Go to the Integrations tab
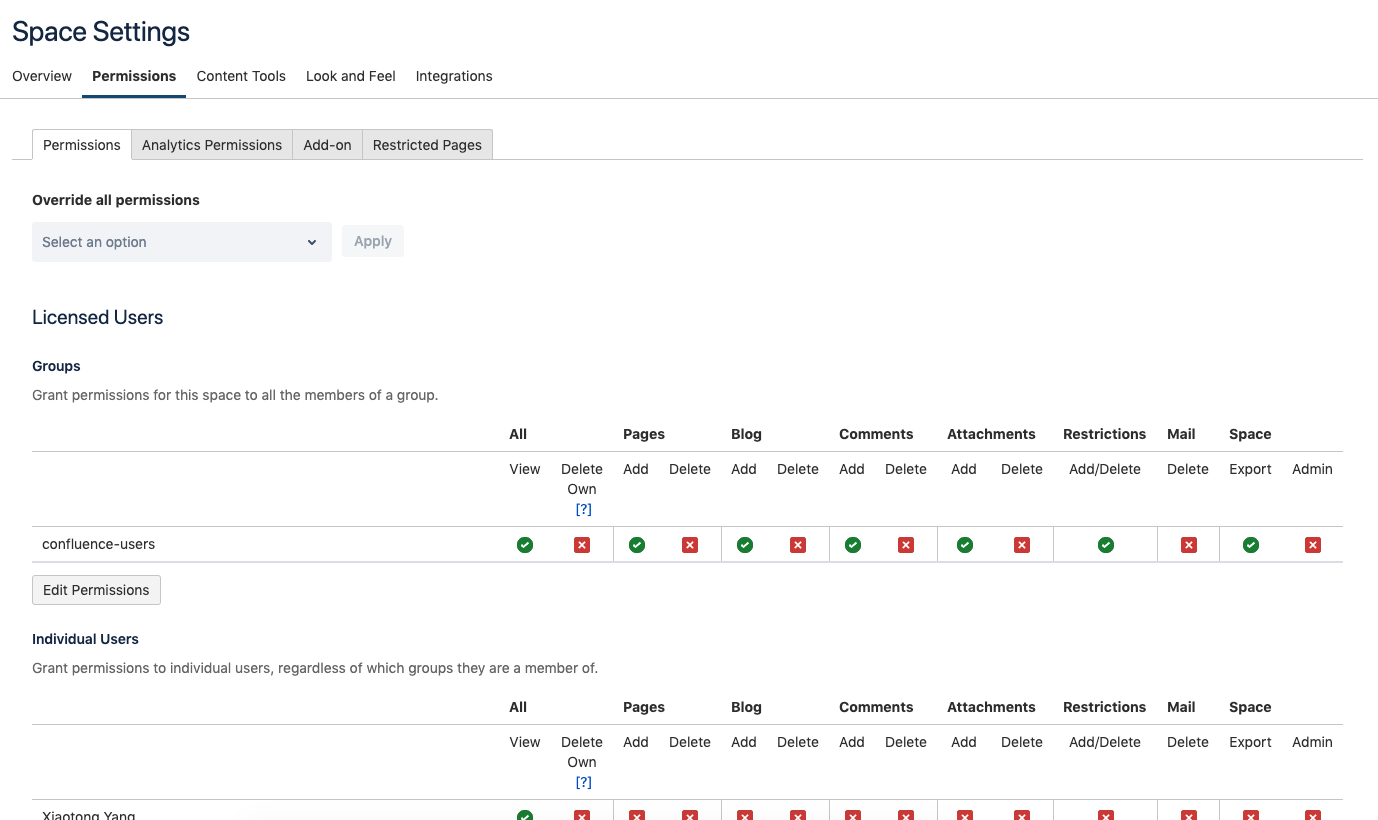 [x=454, y=76]
